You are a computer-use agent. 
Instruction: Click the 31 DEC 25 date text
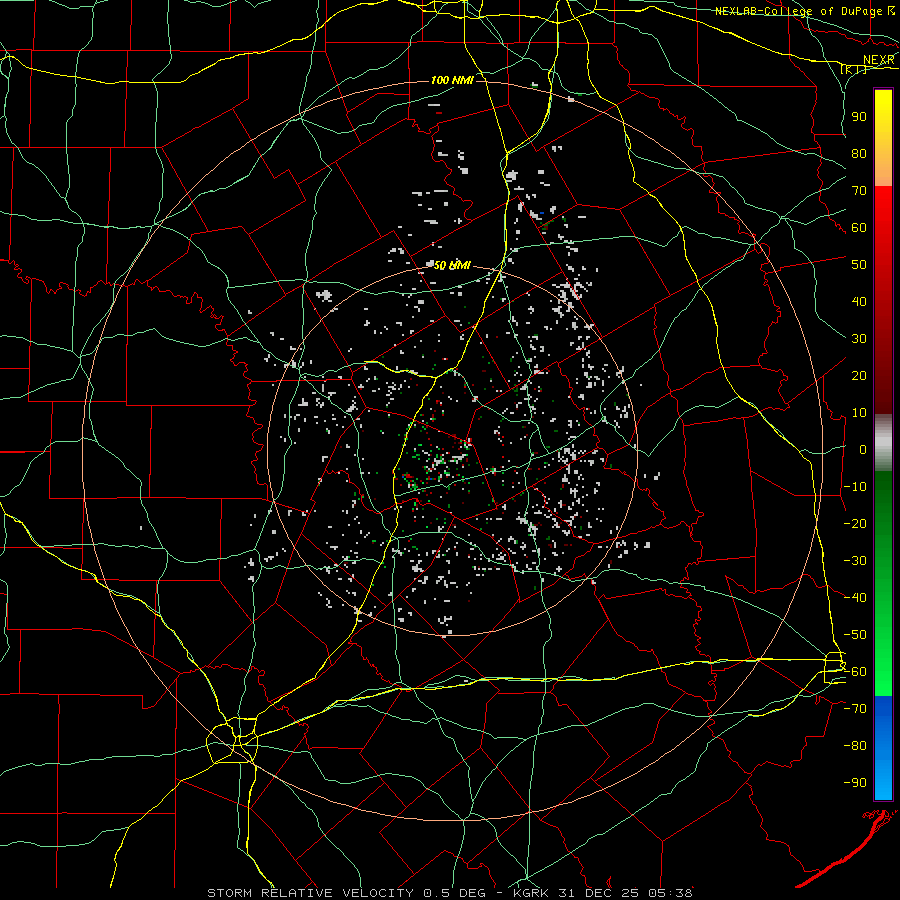pos(598,893)
